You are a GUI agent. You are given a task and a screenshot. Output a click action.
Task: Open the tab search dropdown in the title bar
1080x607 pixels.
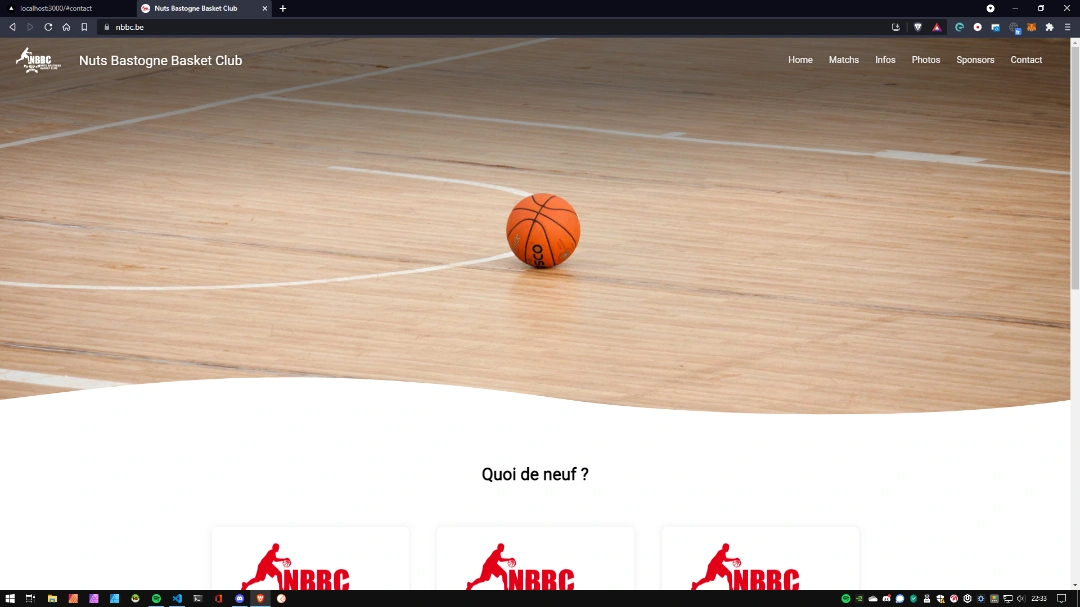[x=990, y=8]
